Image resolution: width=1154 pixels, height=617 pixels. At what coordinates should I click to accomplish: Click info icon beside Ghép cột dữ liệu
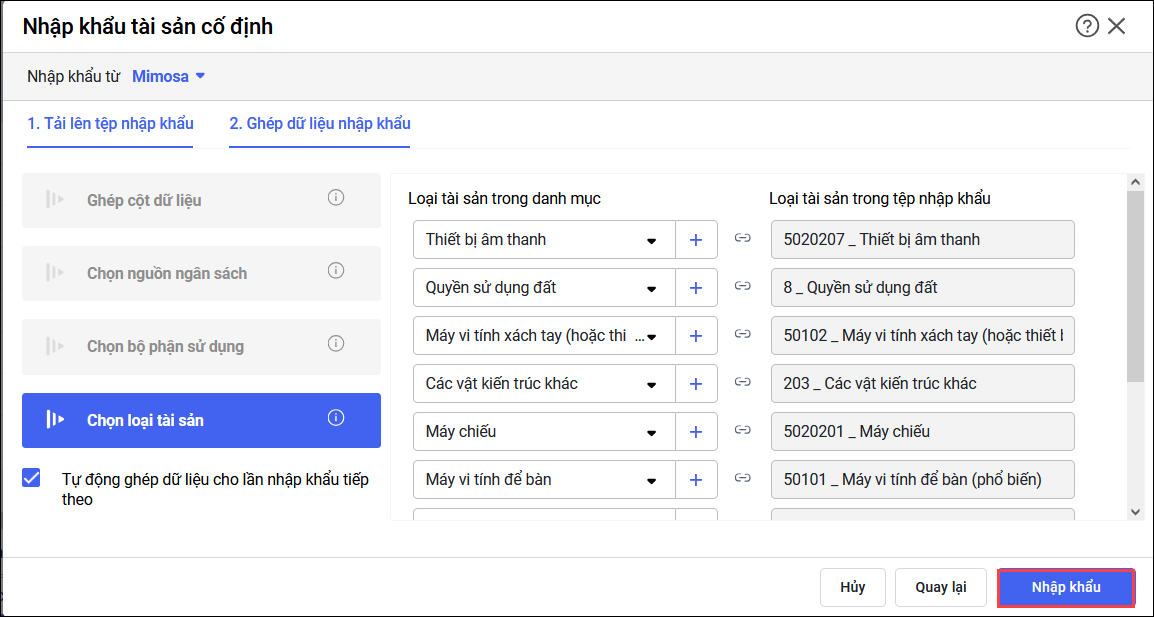(x=336, y=198)
